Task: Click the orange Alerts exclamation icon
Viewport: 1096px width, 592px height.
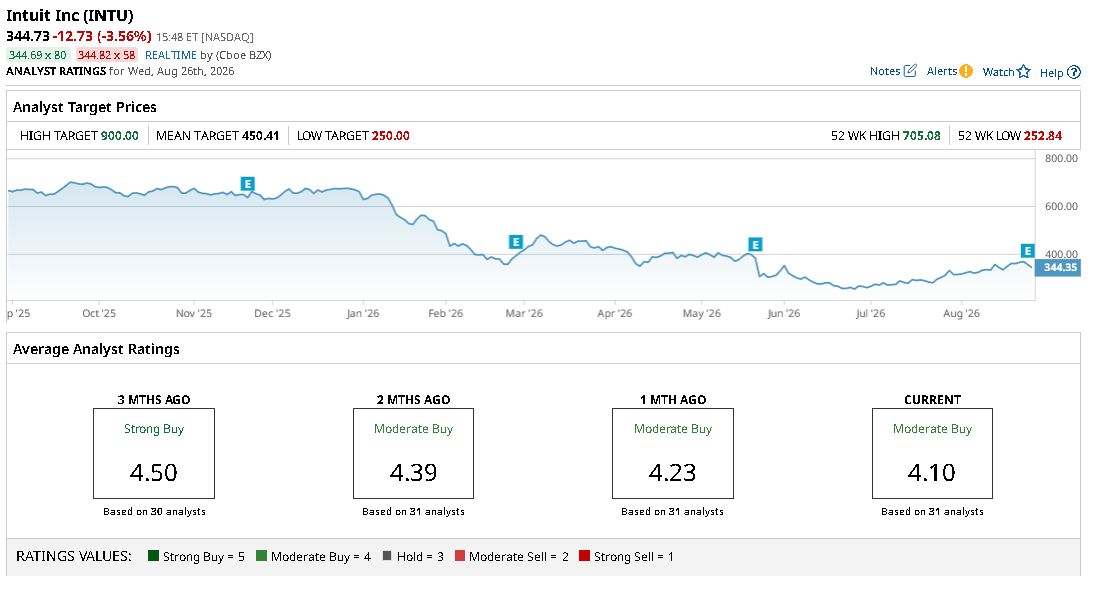Action: 966,71
